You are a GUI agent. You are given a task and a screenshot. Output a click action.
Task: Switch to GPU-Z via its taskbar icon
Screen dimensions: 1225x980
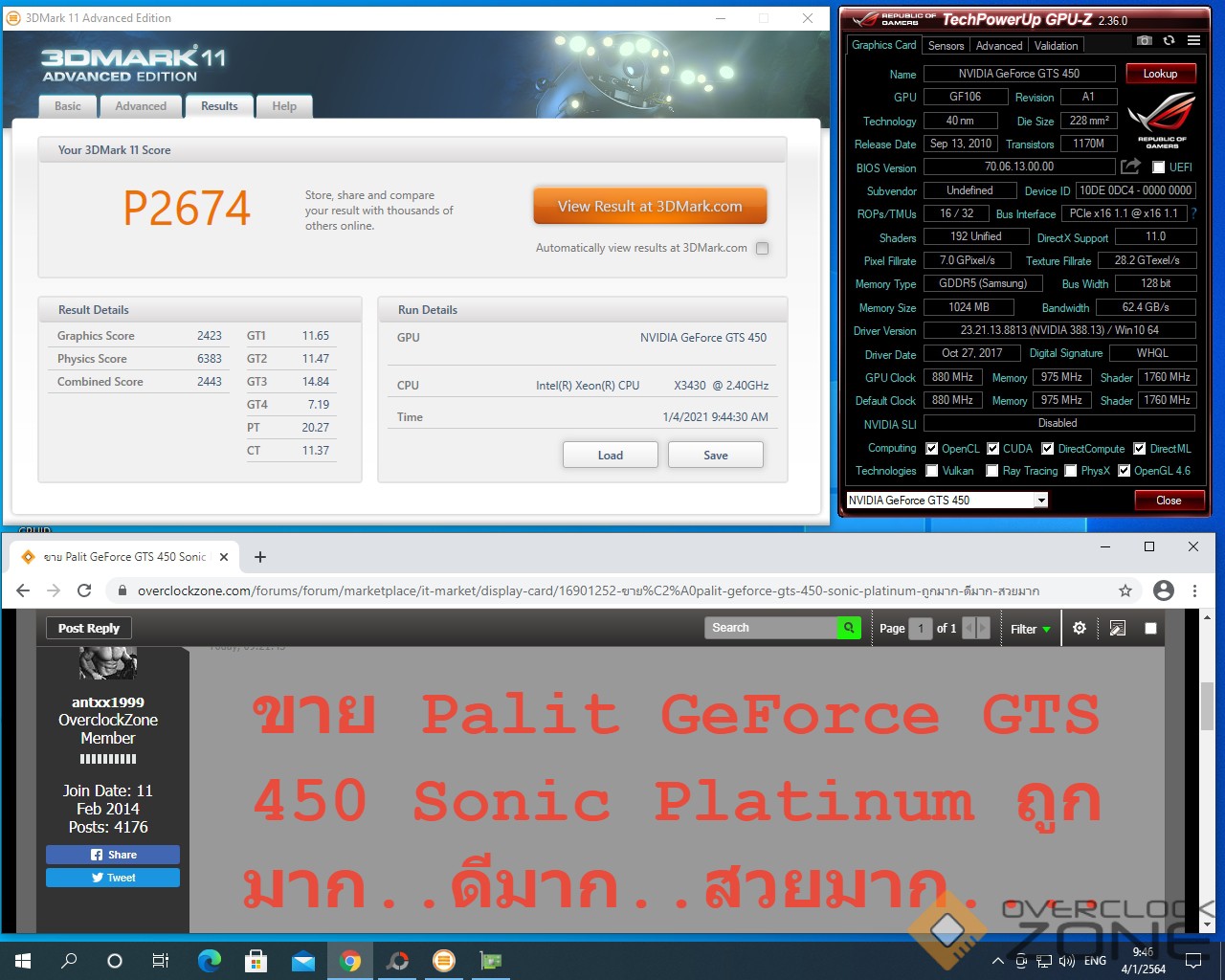(x=490, y=960)
